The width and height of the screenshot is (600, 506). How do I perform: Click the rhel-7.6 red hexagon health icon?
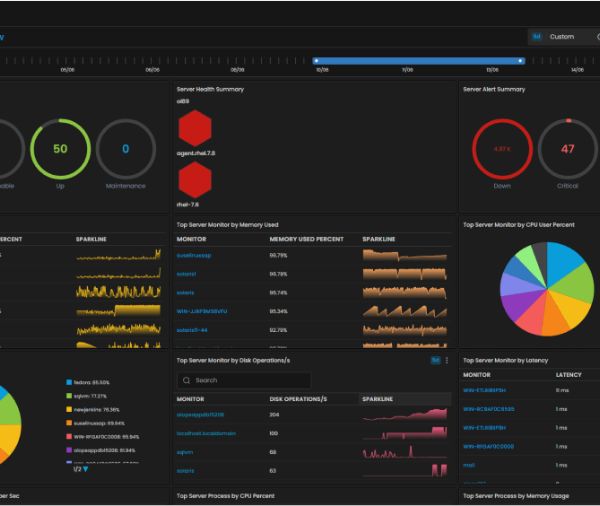[x=195, y=180]
